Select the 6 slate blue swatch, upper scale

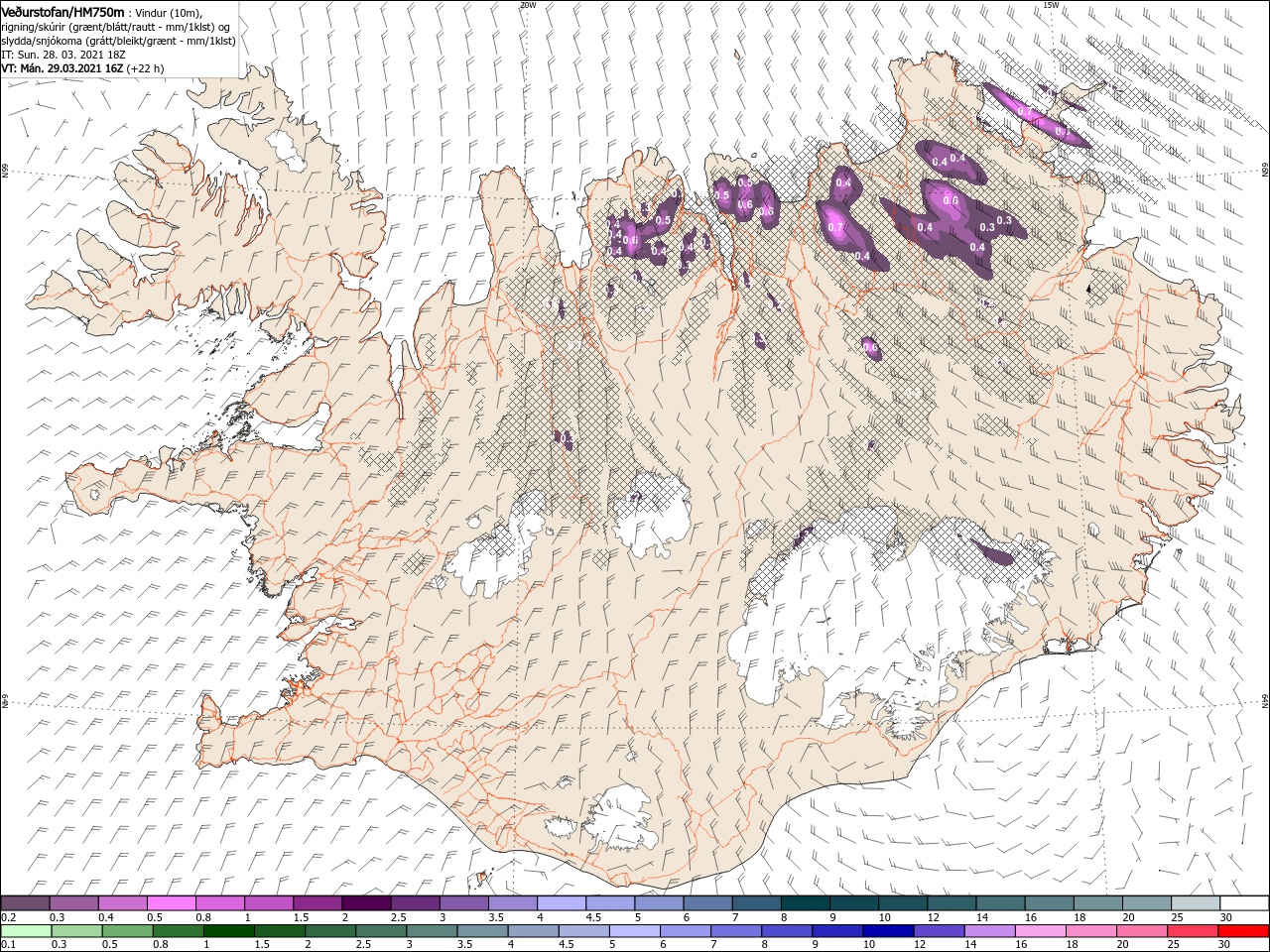[707, 903]
